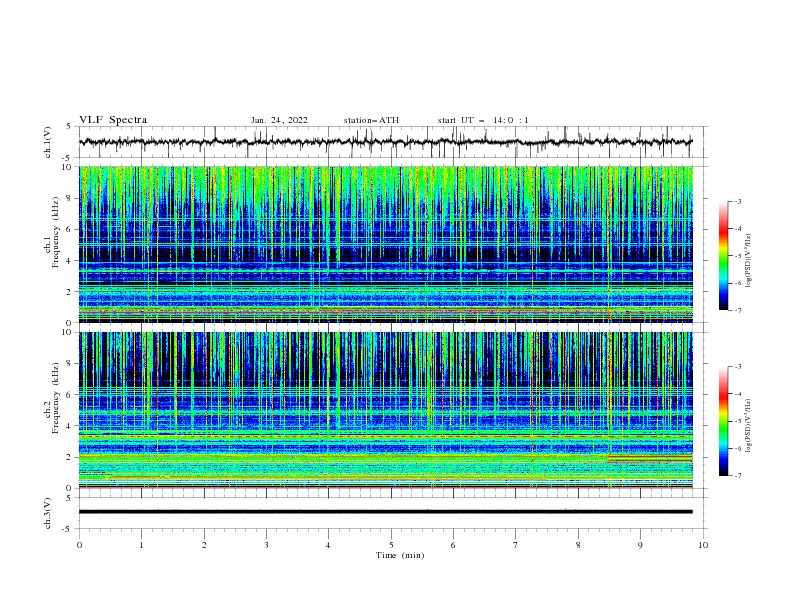Click time axis tick label "3"
792x612 pixels.
(266, 545)
